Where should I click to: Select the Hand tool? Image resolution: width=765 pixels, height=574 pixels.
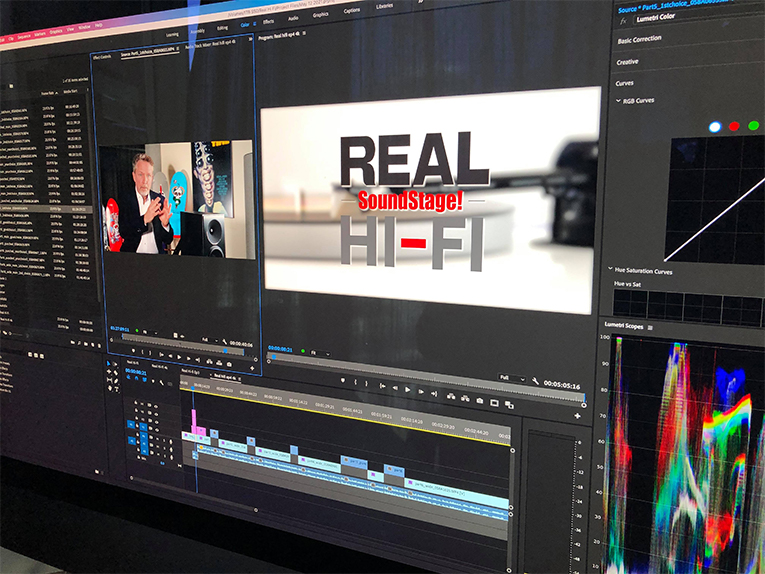pos(110,388)
